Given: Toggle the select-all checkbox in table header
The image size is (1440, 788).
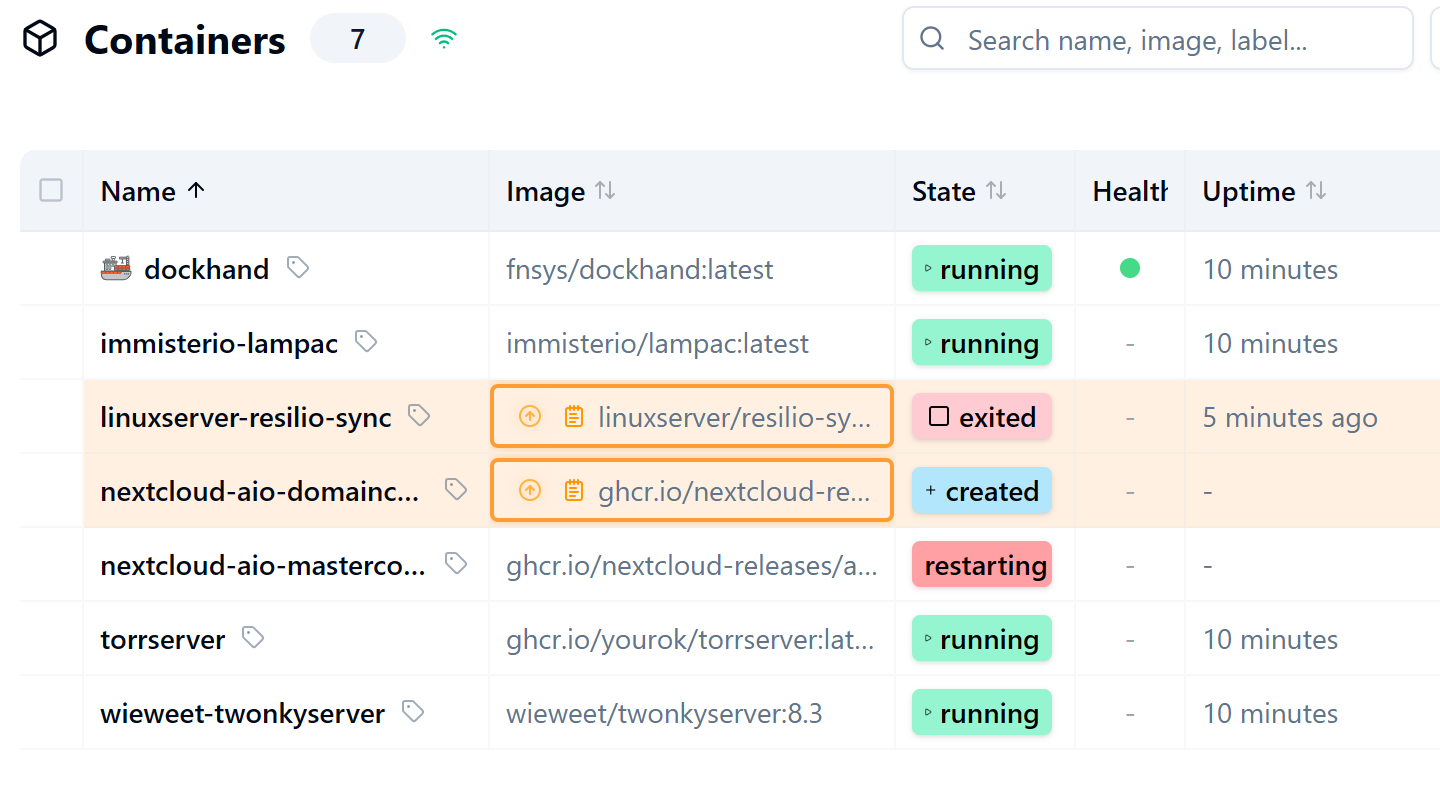Looking at the screenshot, I should [51, 190].
